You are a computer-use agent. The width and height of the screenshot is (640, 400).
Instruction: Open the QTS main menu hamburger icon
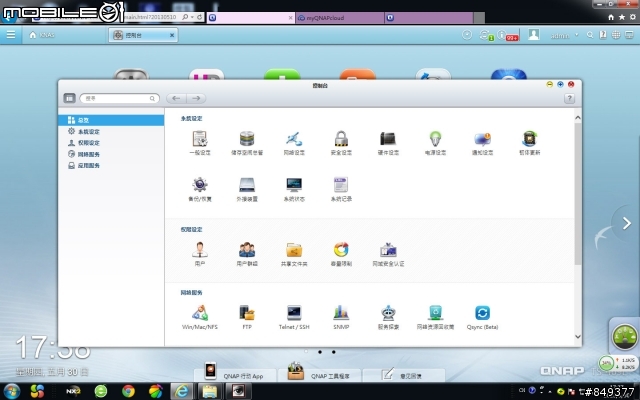[x=11, y=35]
